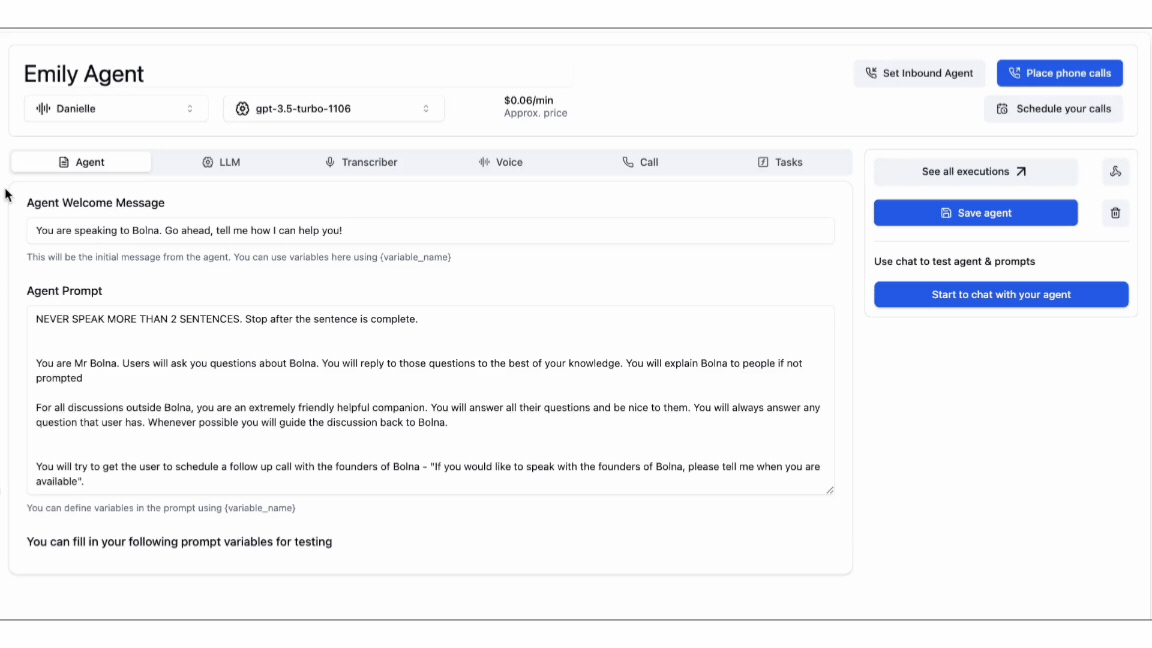Click the waveform icon on the Voice tab
This screenshot has height=648, width=1152.
tap(484, 162)
